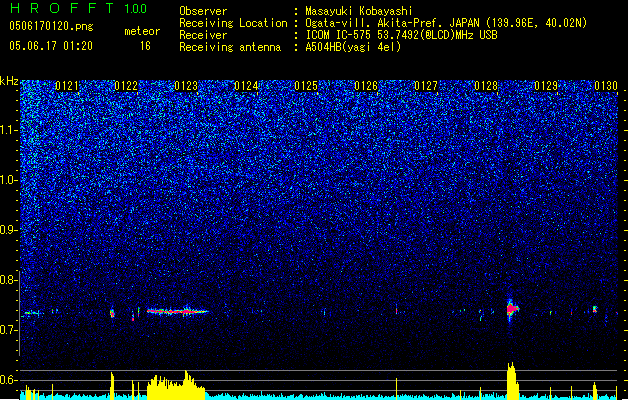Screen dimensions: 629x400
Task: Click the 'Receiving antenna' field label
Action: tap(230, 47)
